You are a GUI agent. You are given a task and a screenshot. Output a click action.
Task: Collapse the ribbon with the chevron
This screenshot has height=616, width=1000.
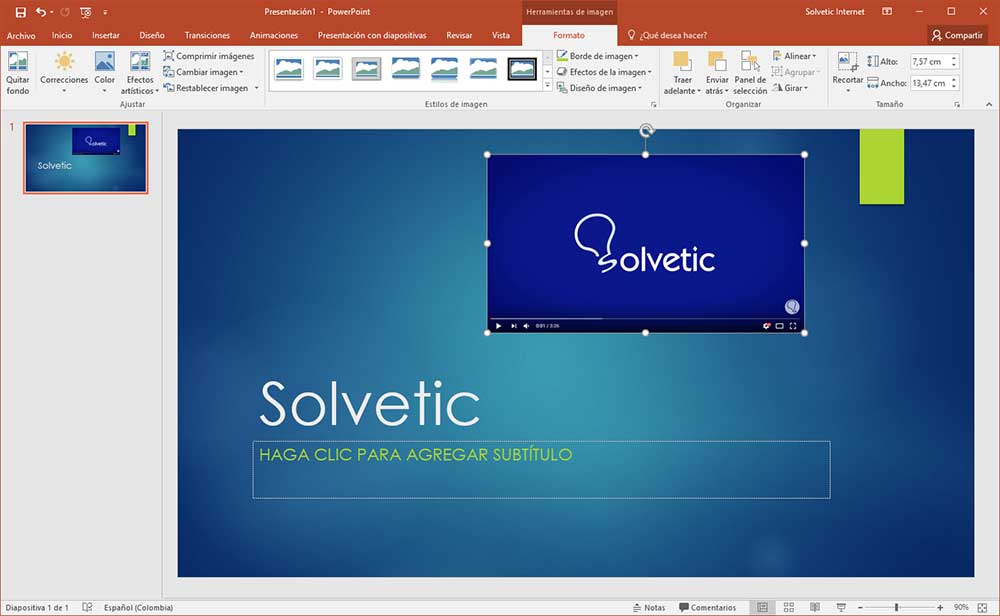pos(989,105)
